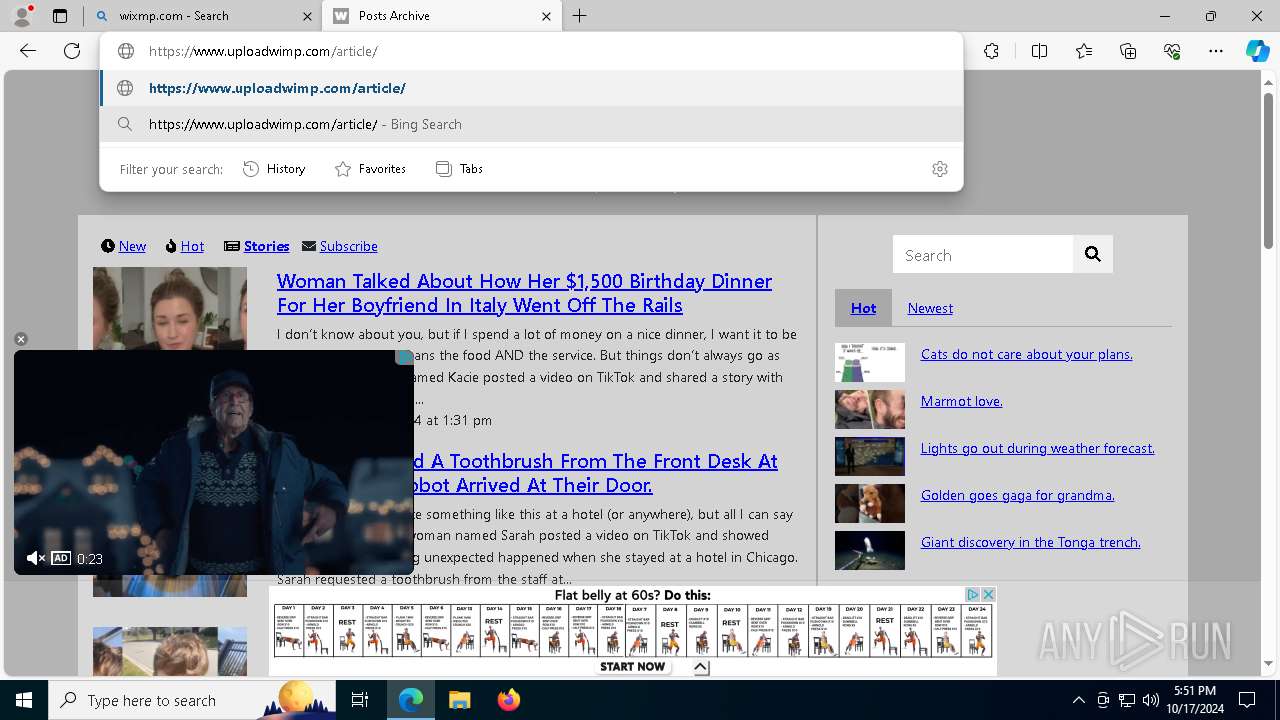Image resolution: width=1280 pixels, height=720 pixels.
Task: Open the $1,500 Birthday Dinner article
Action: pos(524,293)
